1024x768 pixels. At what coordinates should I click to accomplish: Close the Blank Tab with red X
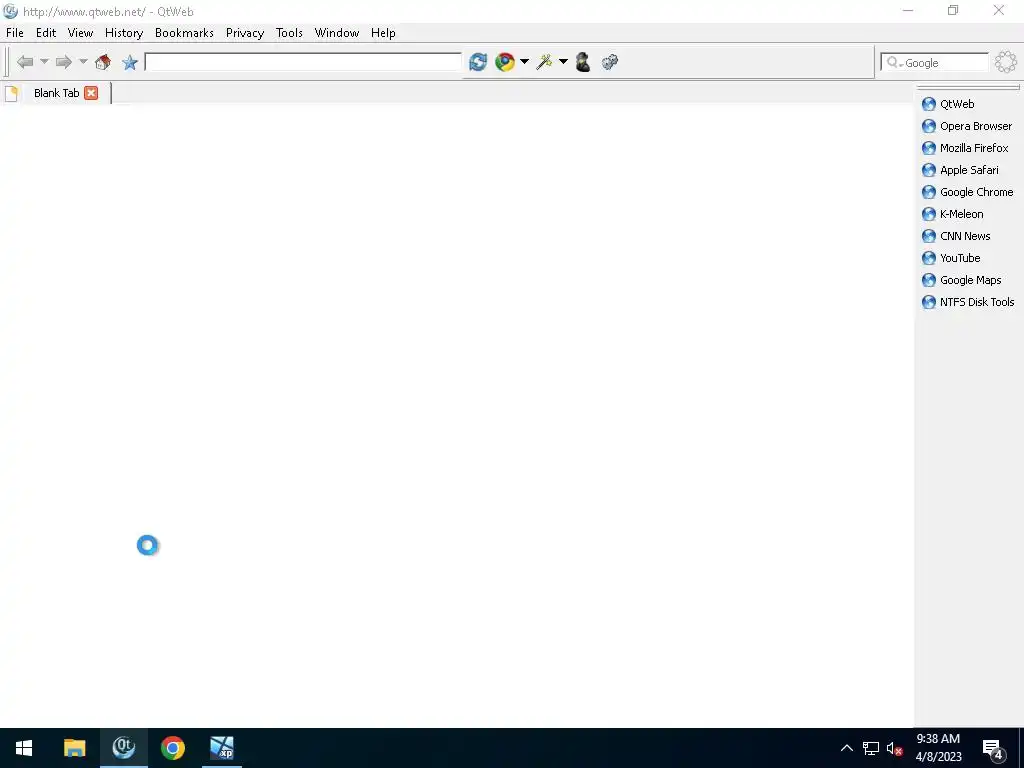[91, 93]
